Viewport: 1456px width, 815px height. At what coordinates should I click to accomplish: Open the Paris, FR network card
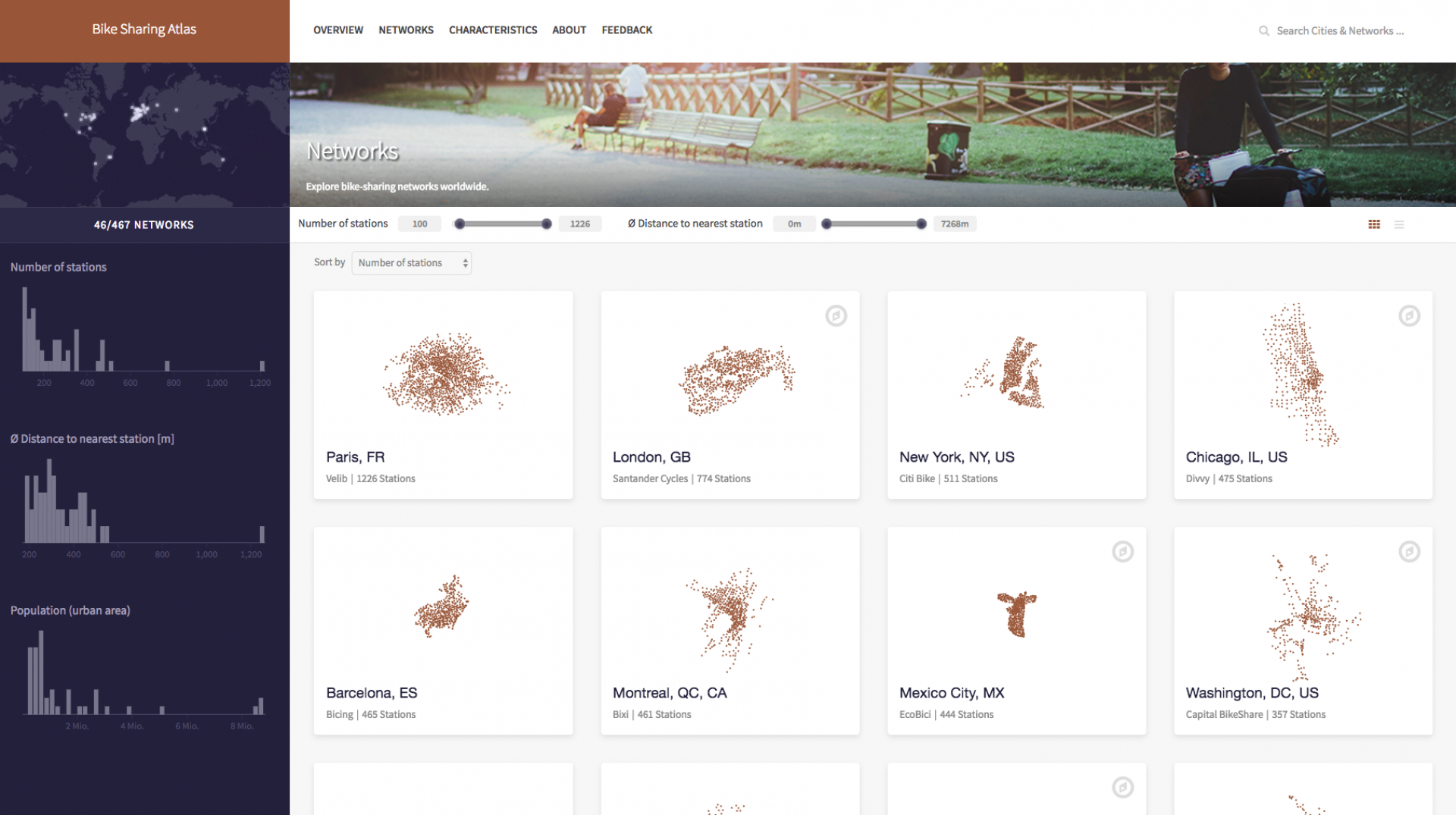[x=443, y=395]
